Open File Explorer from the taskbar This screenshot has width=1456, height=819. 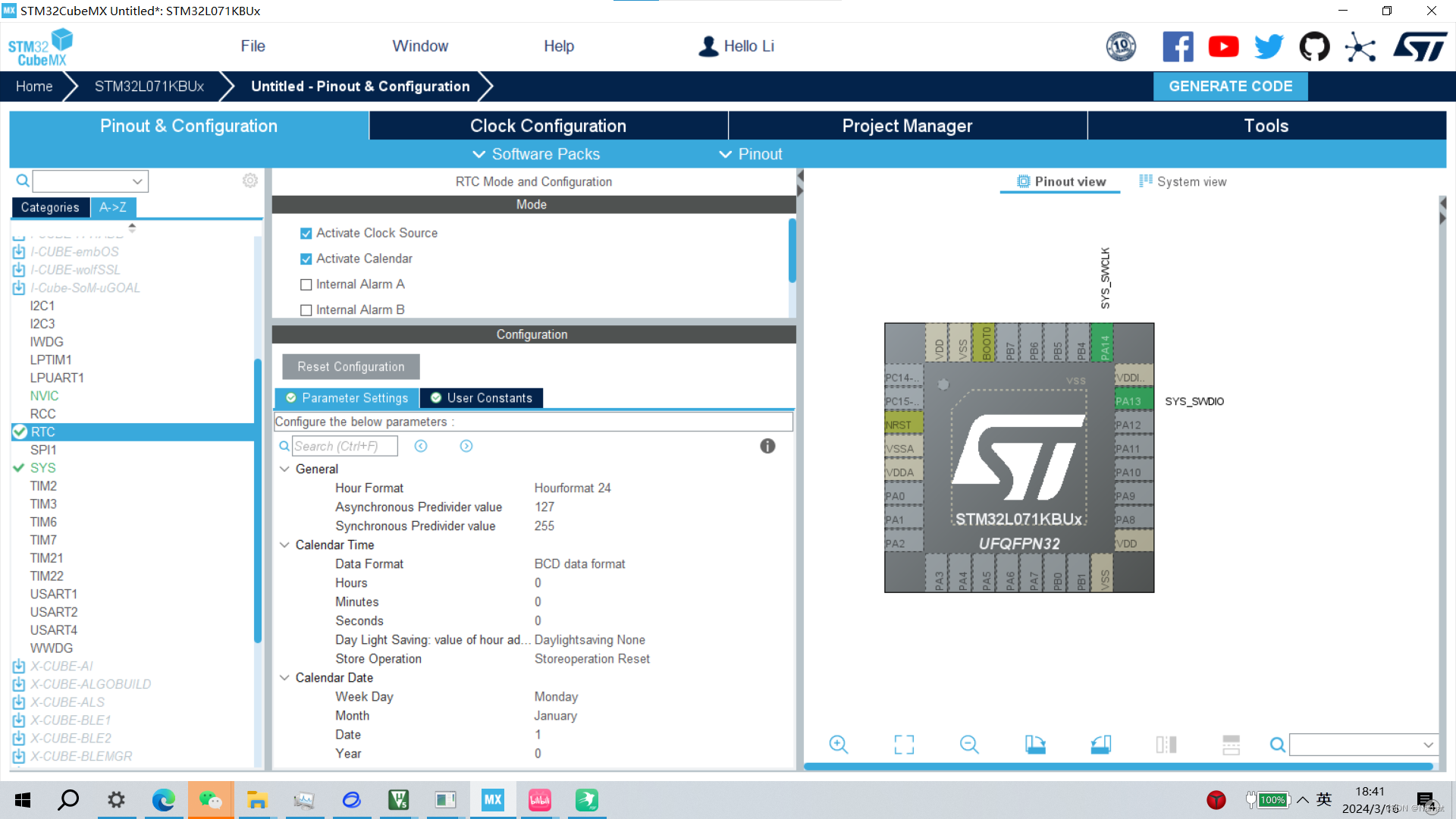pos(257,800)
